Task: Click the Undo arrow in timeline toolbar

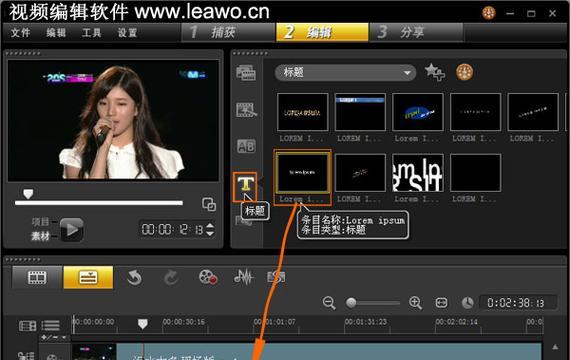Action: click(x=134, y=278)
